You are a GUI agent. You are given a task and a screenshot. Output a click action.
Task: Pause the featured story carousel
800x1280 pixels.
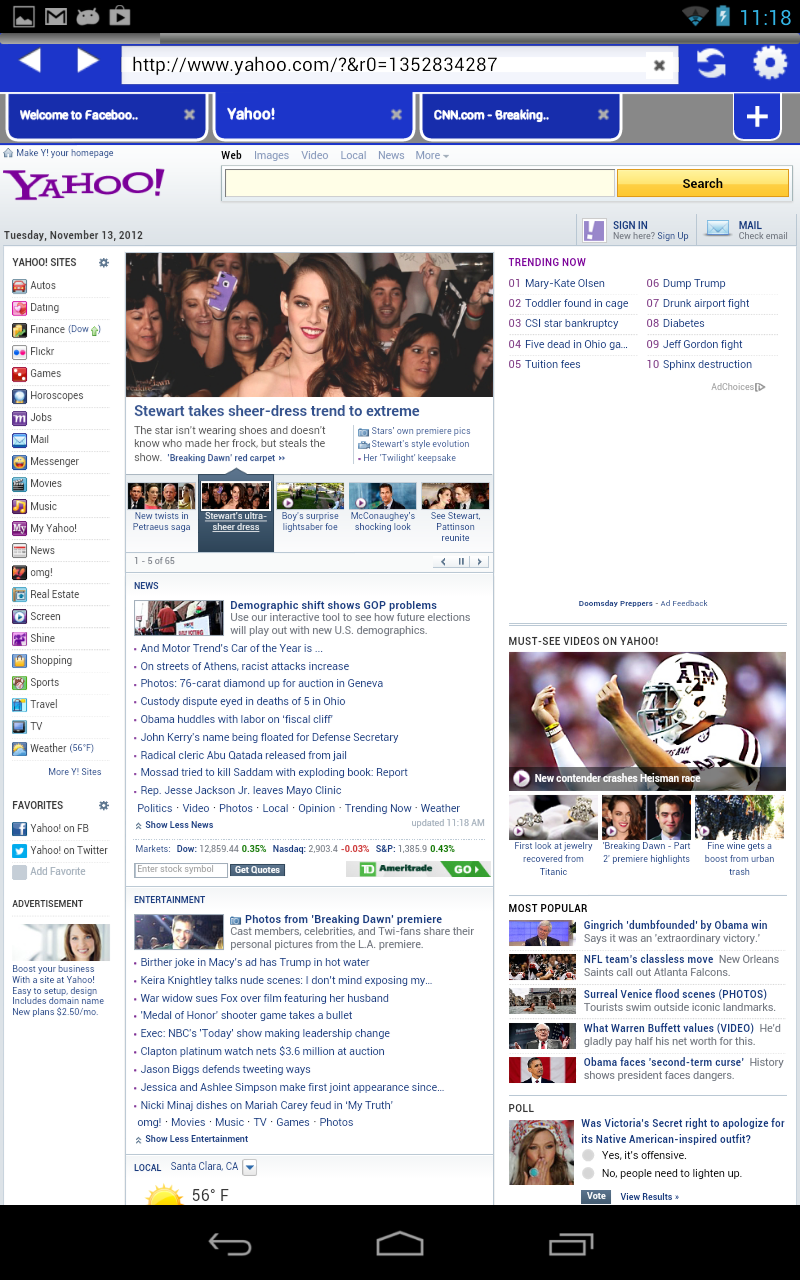coord(461,561)
